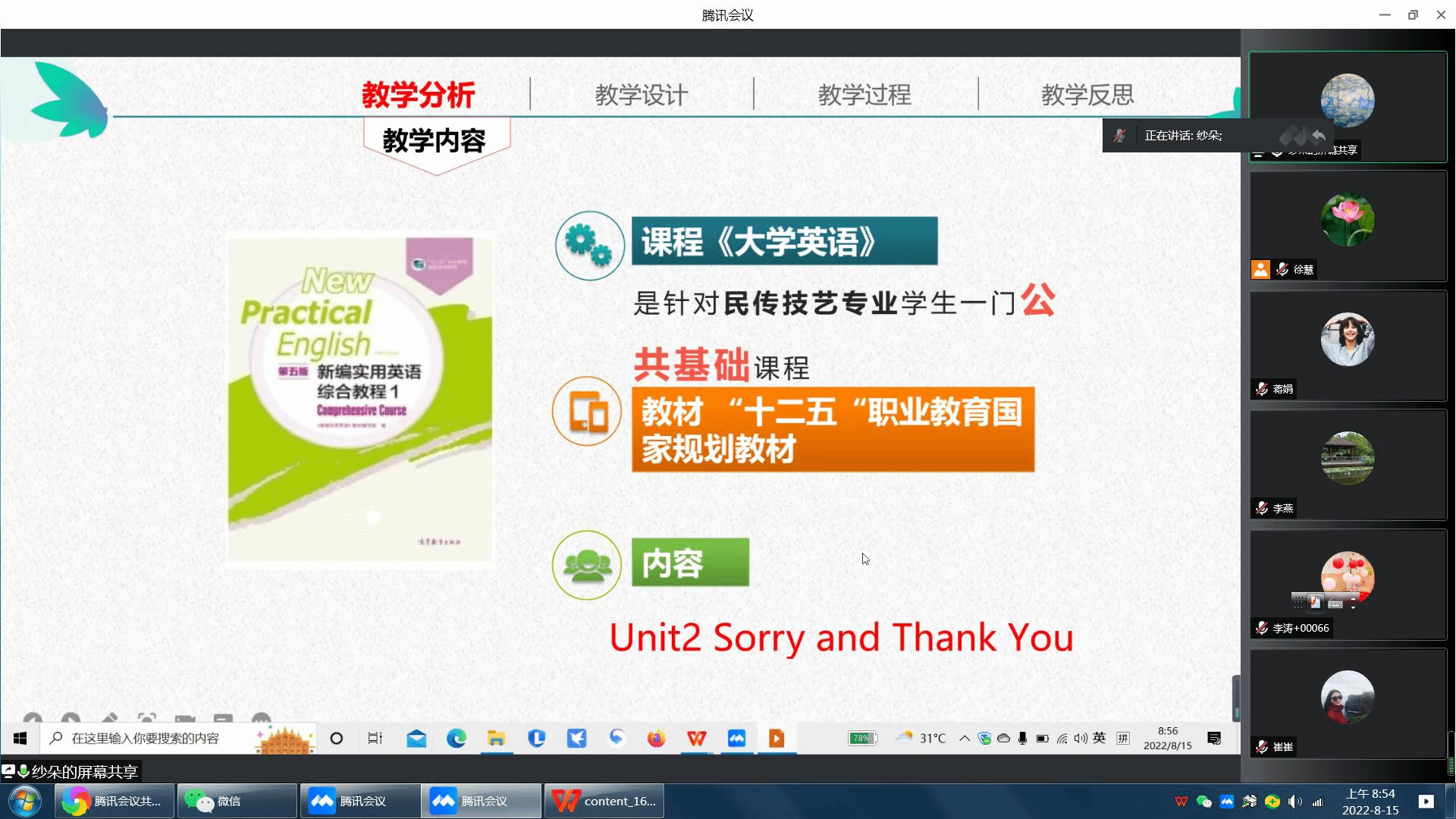This screenshot has width=1456, height=819.
Task: Click the orange play-document icon in shared taskbar
Action: click(777, 738)
